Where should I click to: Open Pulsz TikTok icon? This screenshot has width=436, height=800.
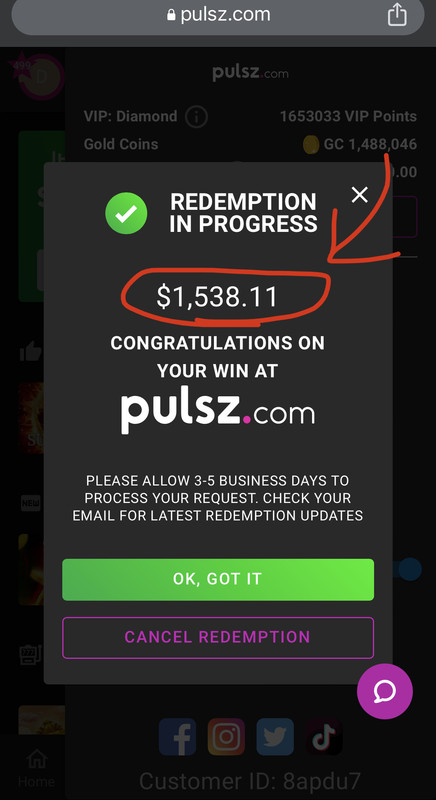click(324, 737)
